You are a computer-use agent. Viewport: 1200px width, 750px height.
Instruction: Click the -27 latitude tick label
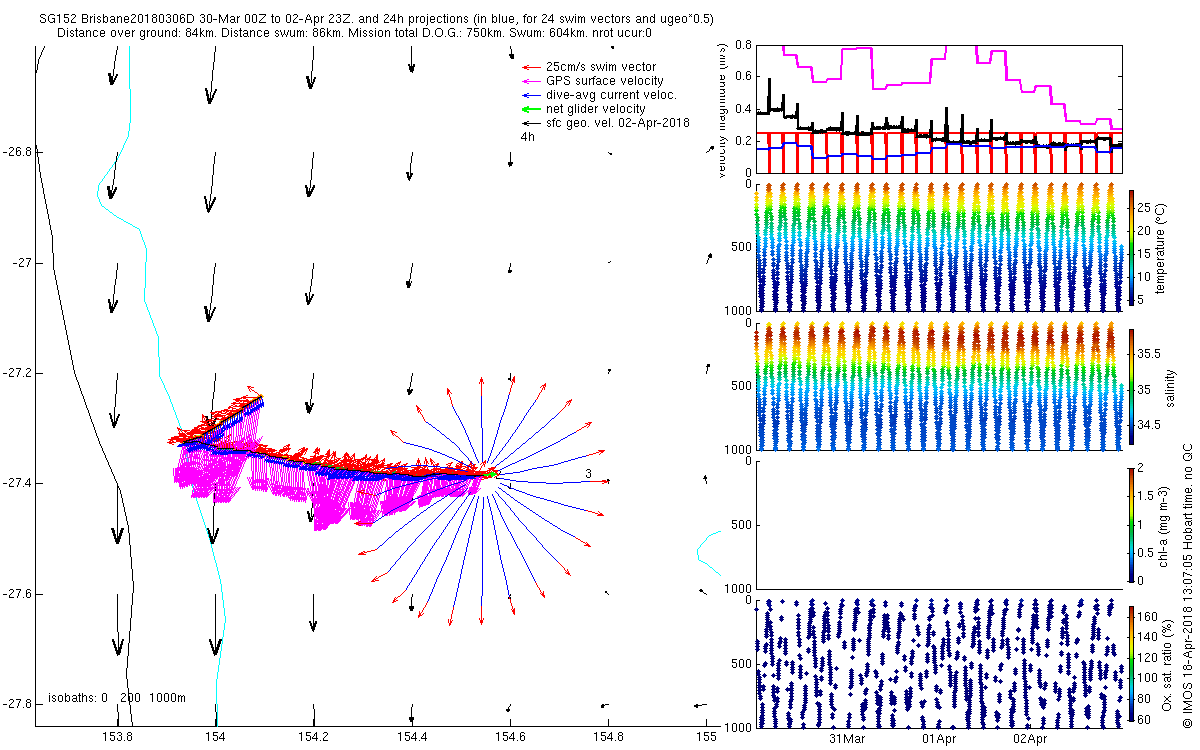(x=21, y=263)
